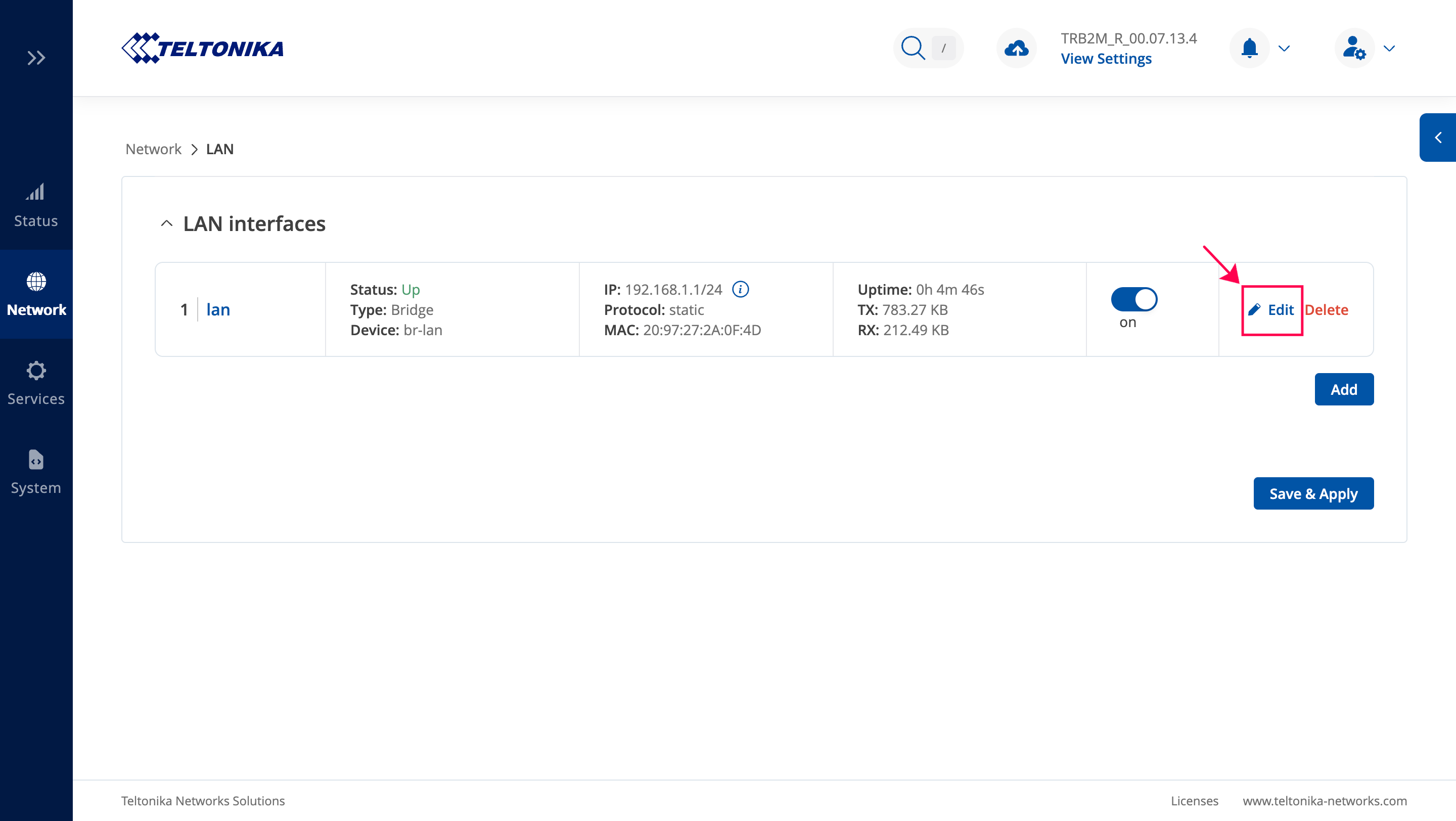The width and height of the screenshot is (1456, 821).
Task: Open the Services menu
Action: click(x=36, y=383)
